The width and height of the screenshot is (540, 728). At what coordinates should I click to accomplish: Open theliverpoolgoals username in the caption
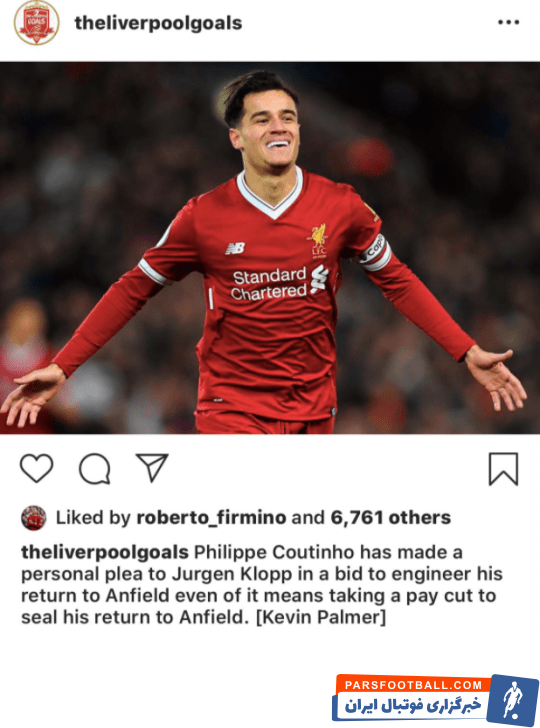[x=105, y=552]
